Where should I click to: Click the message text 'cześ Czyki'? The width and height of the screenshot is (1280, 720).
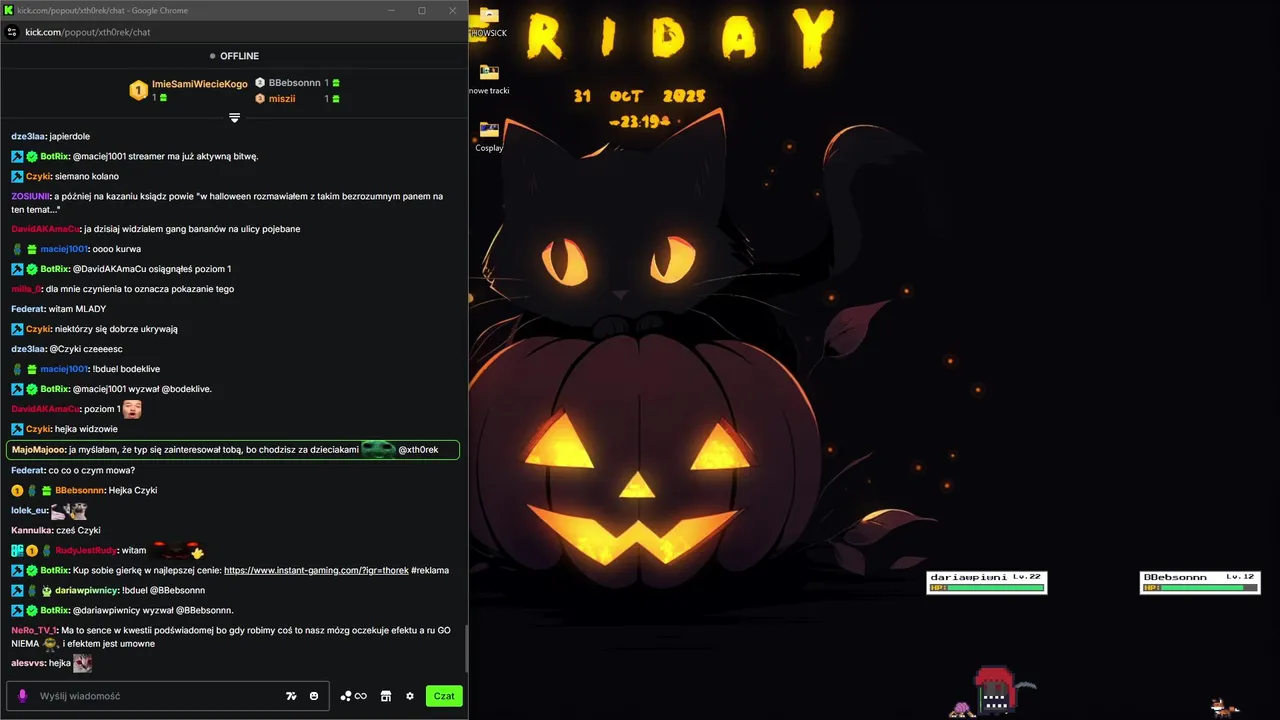pos(78,530)
